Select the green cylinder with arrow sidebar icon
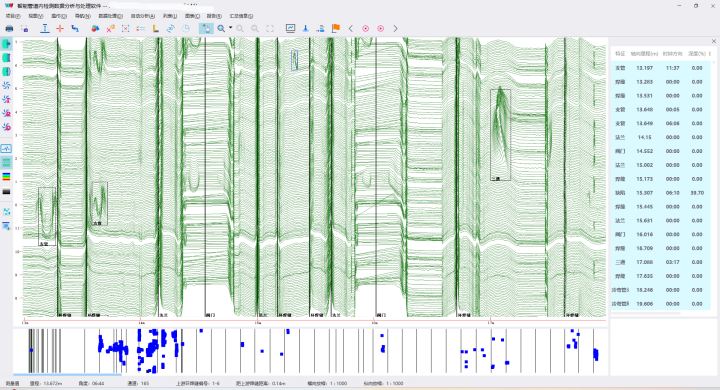The width and height of the screenshot is (720, 390). pos(6,44)
